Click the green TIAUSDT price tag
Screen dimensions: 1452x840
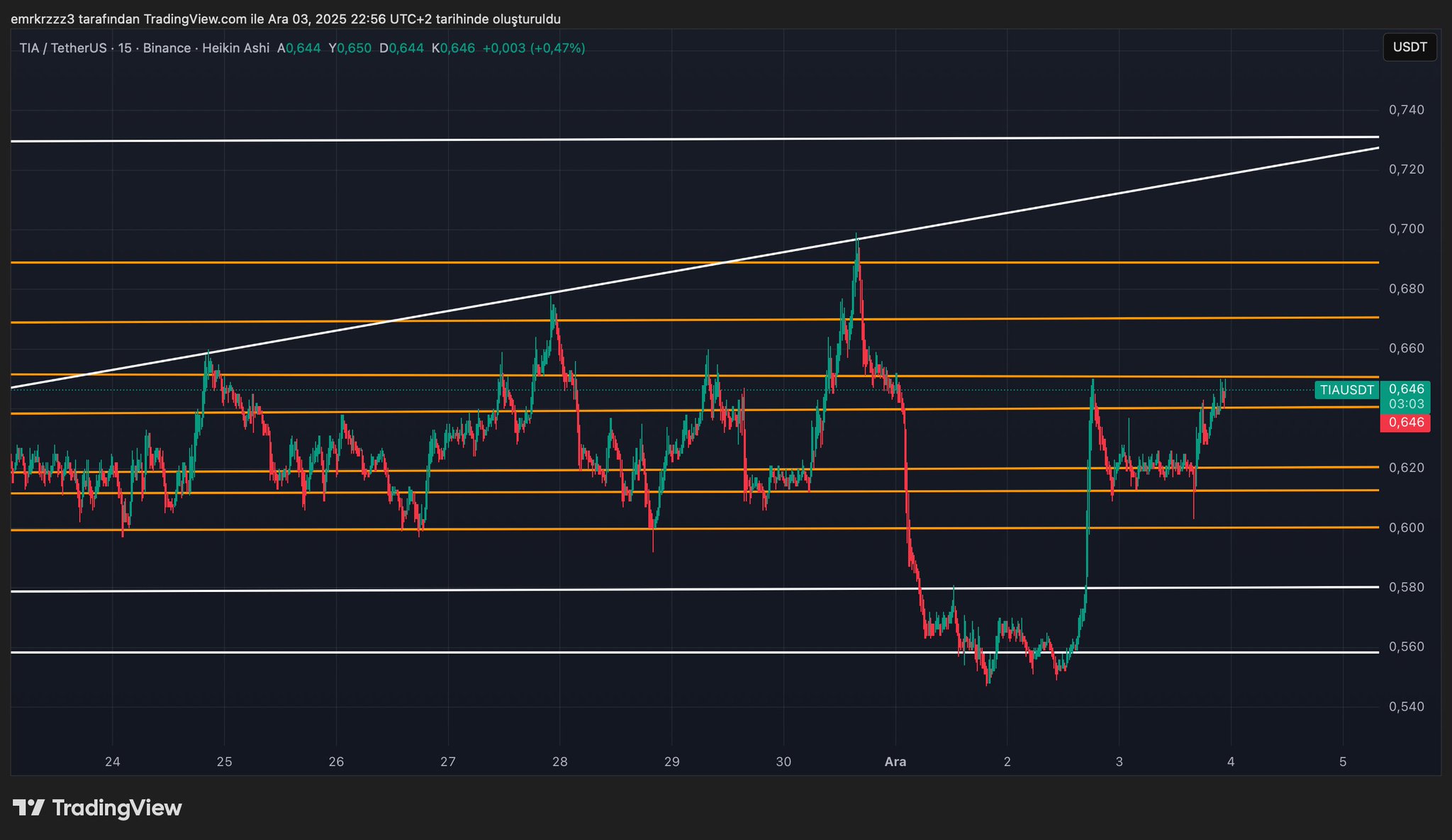click(x=1346, y=390)
